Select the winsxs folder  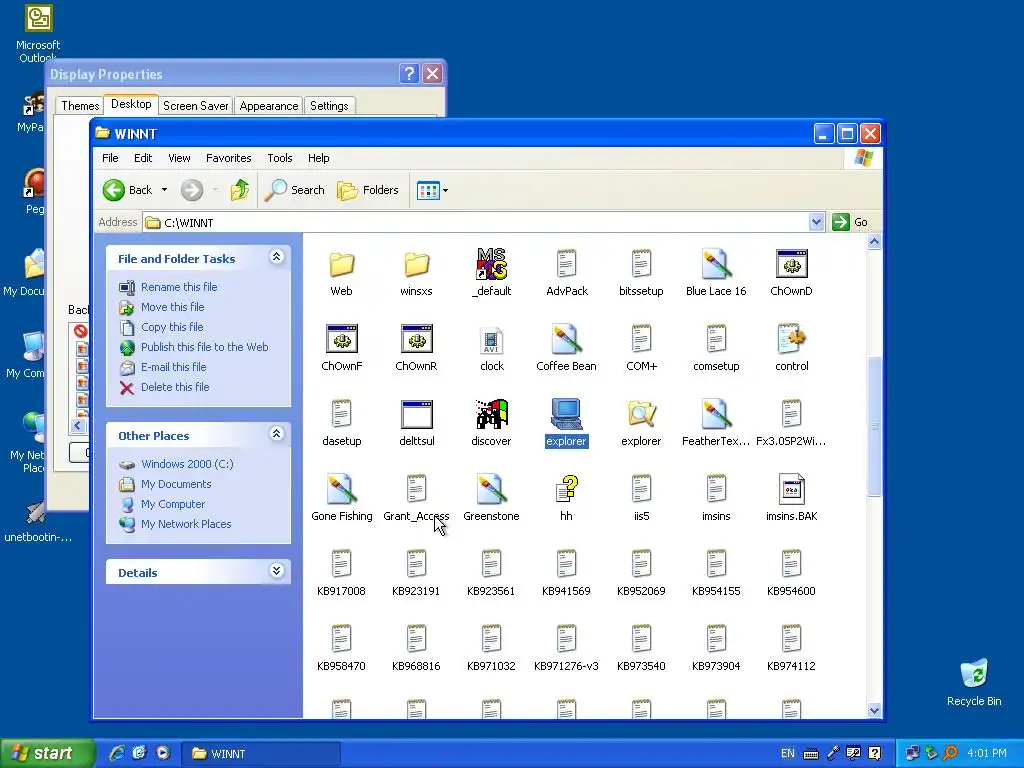tap(416, 265)
